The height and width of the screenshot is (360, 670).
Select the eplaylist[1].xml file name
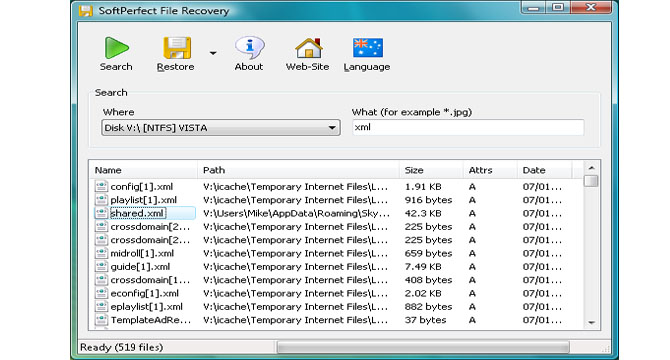click(x=147, y=307)
